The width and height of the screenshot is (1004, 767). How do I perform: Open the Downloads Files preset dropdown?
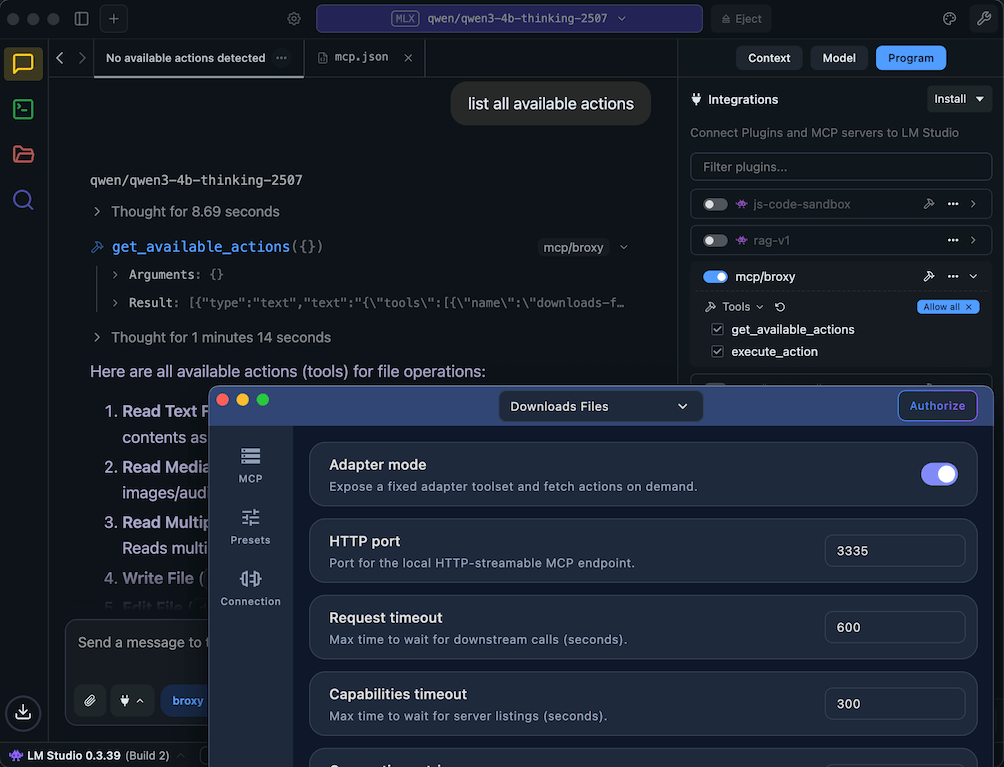[600, 406]
